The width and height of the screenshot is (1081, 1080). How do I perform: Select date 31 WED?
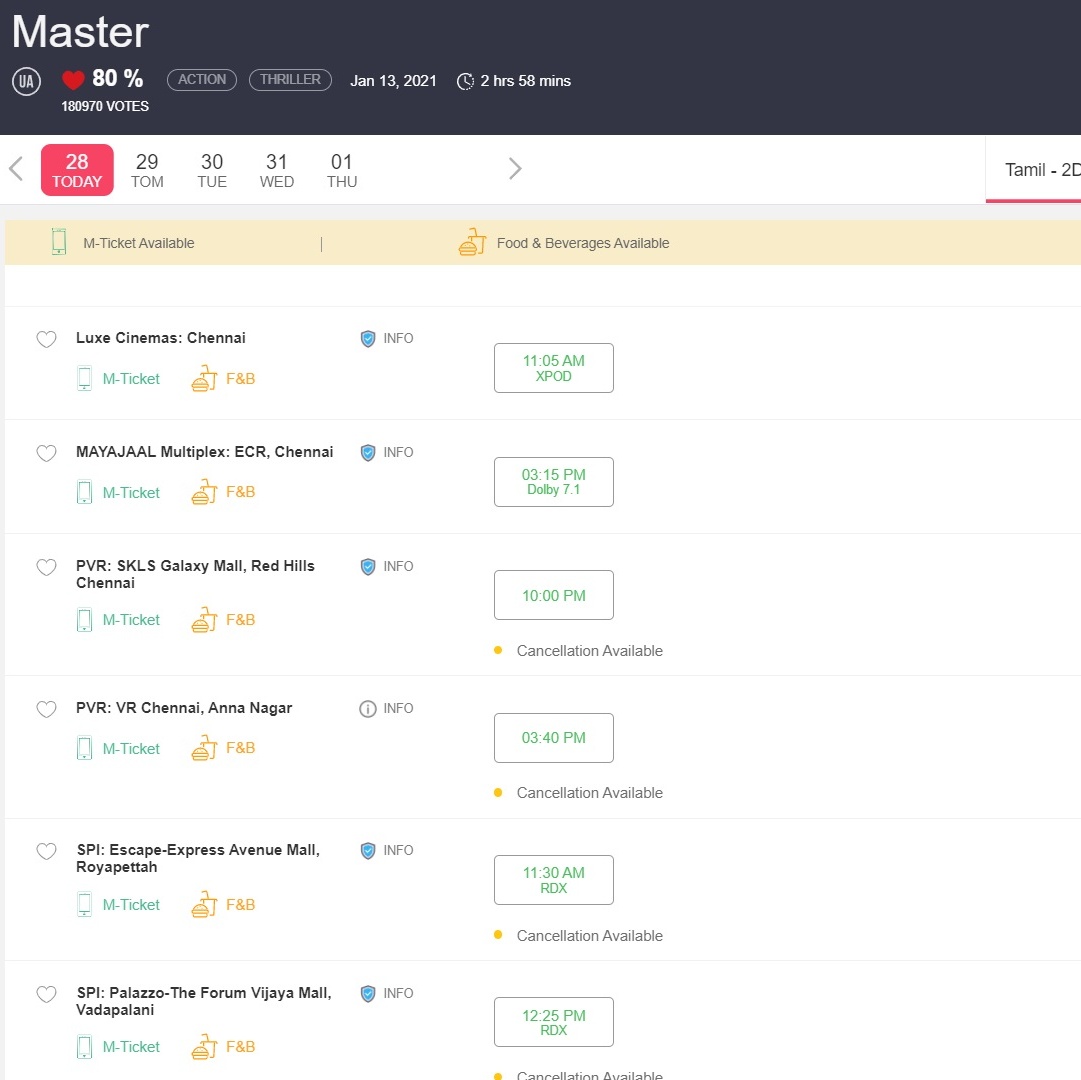(x=276, y=171)
